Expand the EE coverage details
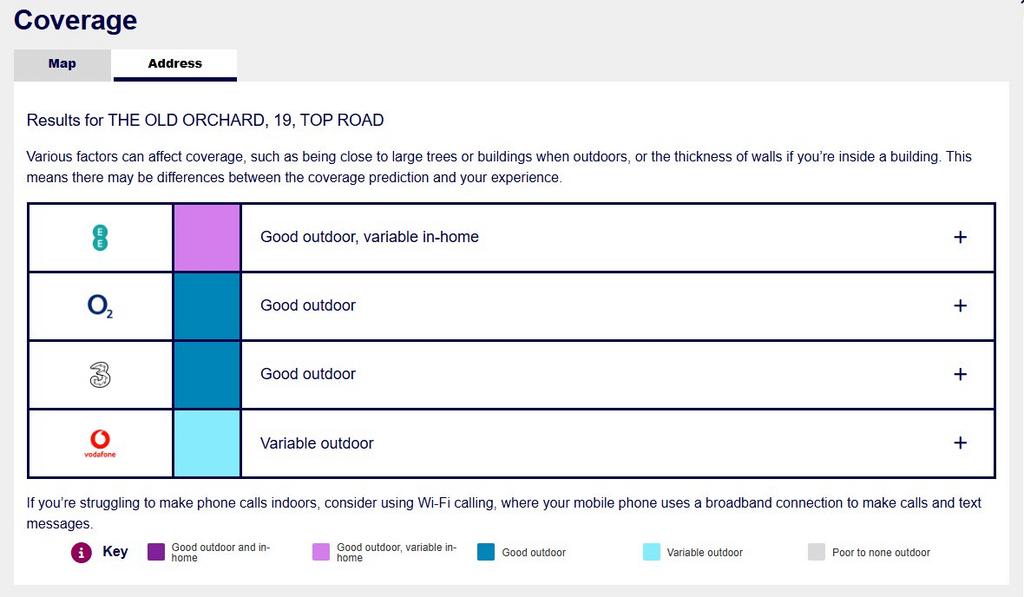This screenshot has width=1024, height=597. pyautogui.click(x=960, y=237)
